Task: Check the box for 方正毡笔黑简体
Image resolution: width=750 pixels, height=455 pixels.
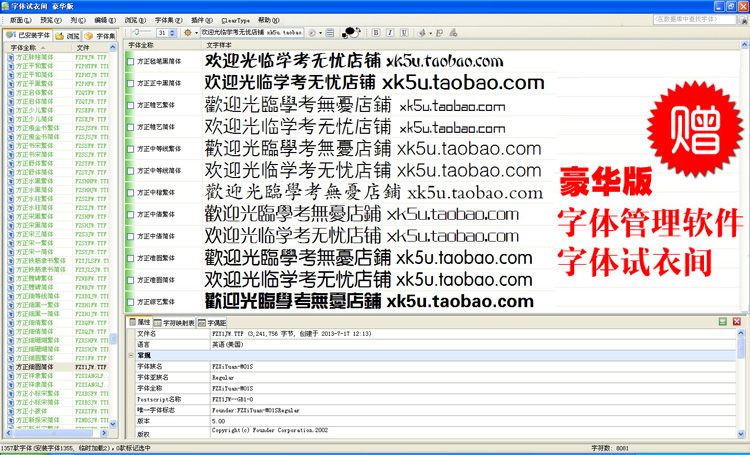Action: click(x=130, y=61)
